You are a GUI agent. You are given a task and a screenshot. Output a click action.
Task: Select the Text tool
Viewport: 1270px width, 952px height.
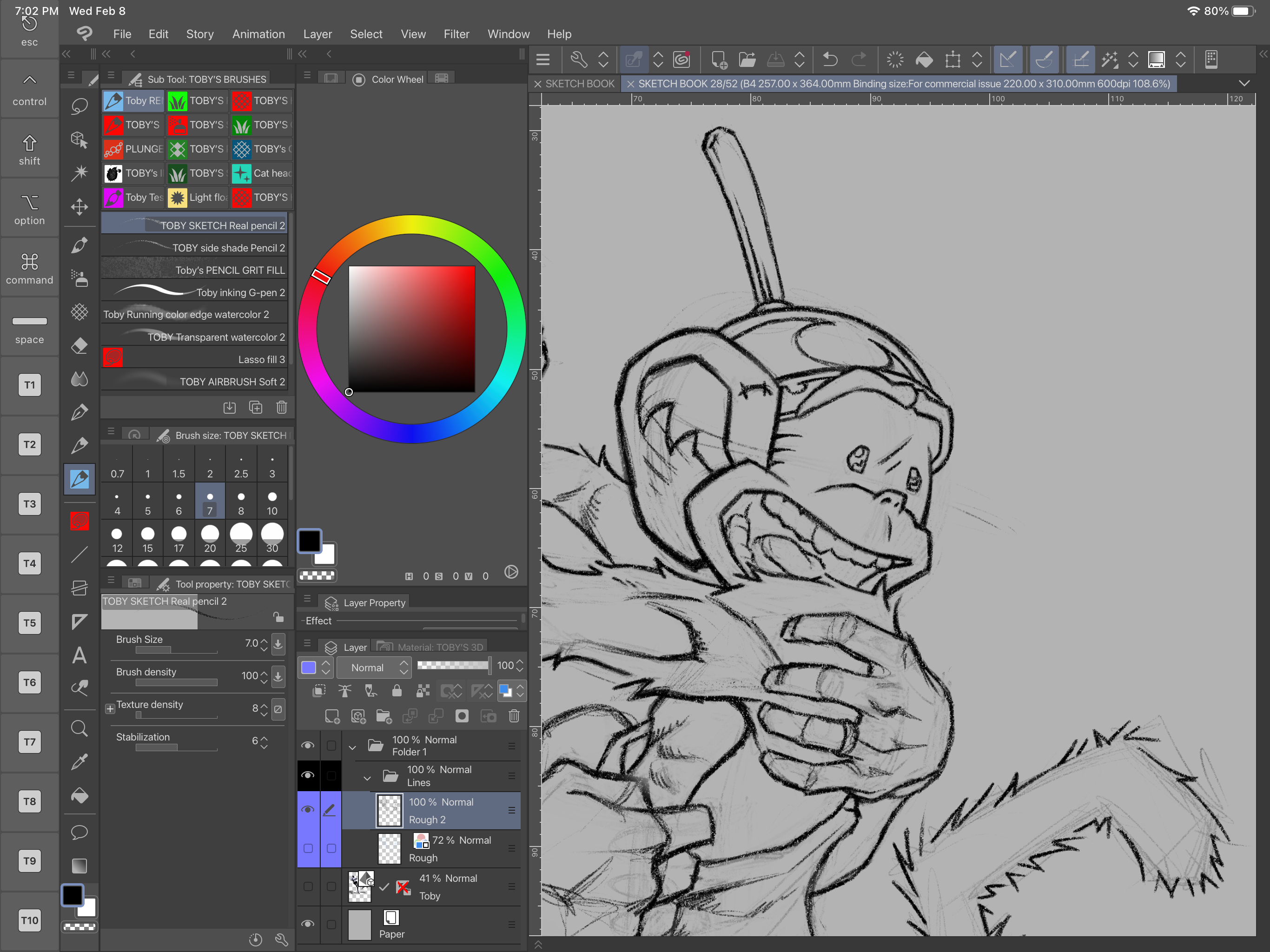79,655
